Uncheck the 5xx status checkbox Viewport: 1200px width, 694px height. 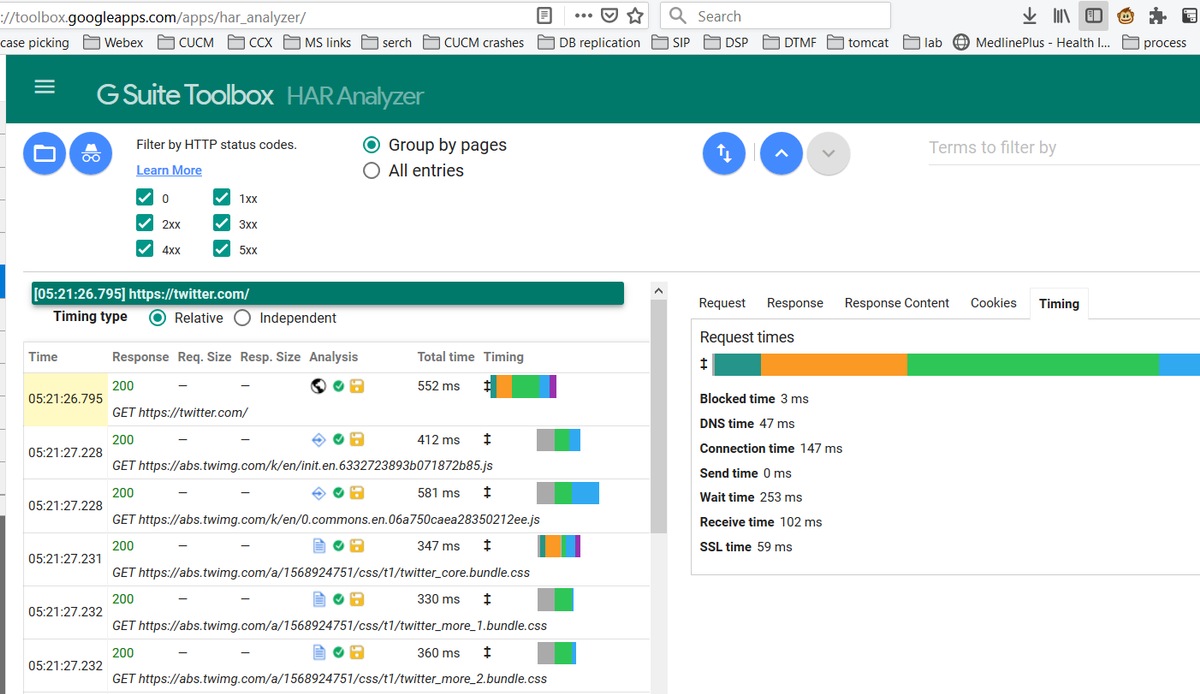[222, 249]
